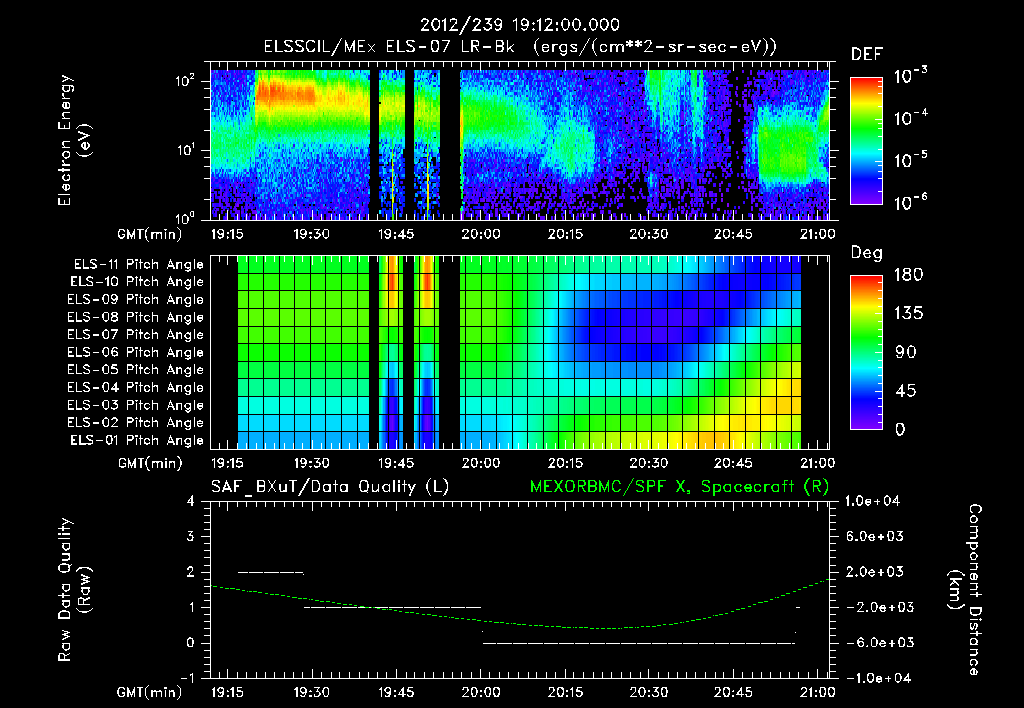Select the ELS-06 Pitch Angle row label
This screenshot has height=708, width=1024.
(x=136, y=352)
